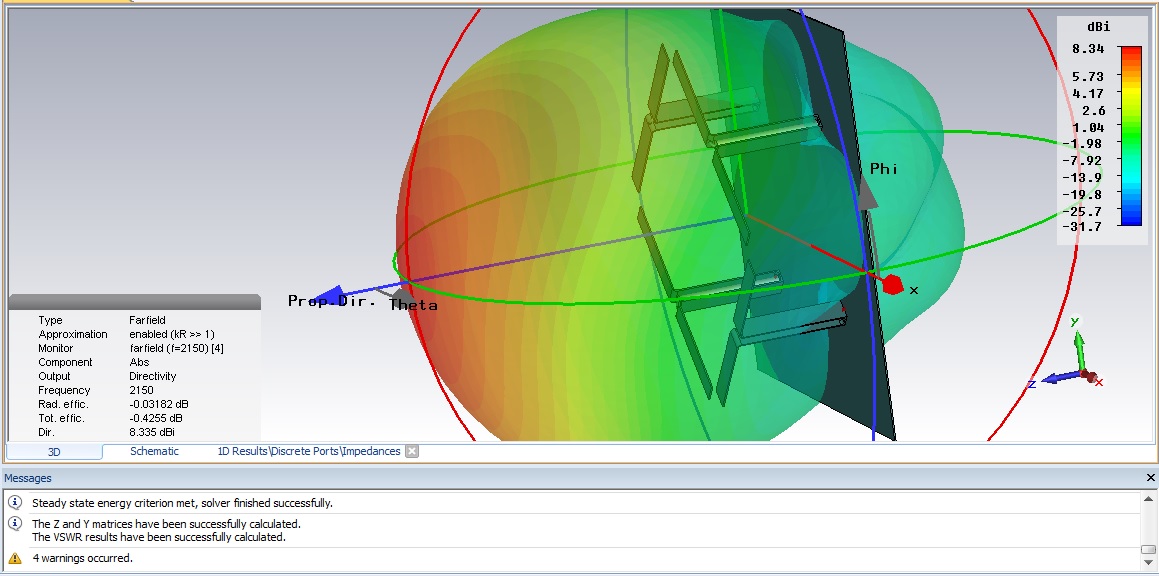
Task: Close the Impedances results tab
Action: point(412,451)
